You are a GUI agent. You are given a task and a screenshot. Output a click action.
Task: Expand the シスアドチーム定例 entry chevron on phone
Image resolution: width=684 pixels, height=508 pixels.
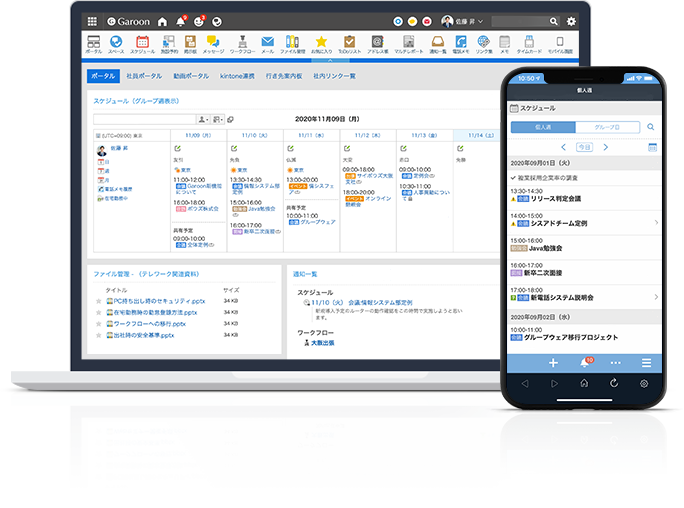tap(656, 222)
